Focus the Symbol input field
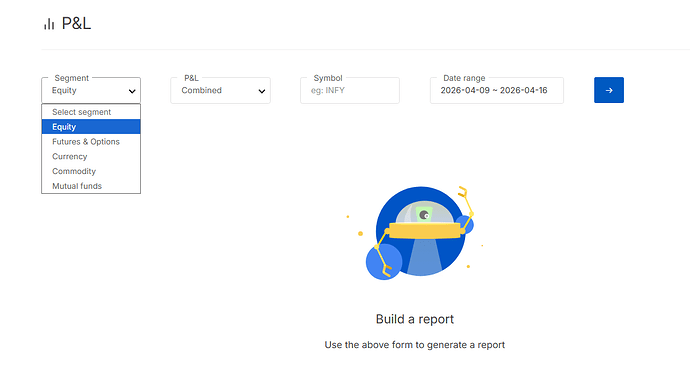Image resolution: width=690 pixels, height=374 pixels. (350, 90)
